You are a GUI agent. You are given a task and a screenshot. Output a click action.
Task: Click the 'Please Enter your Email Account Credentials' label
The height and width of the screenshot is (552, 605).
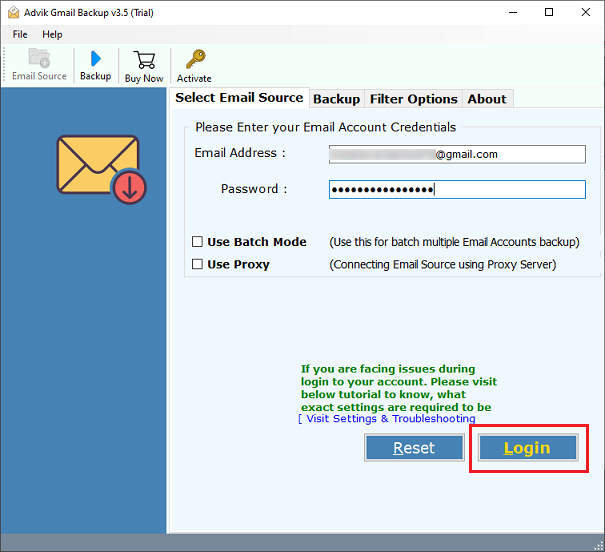click(x=325, y=127)
